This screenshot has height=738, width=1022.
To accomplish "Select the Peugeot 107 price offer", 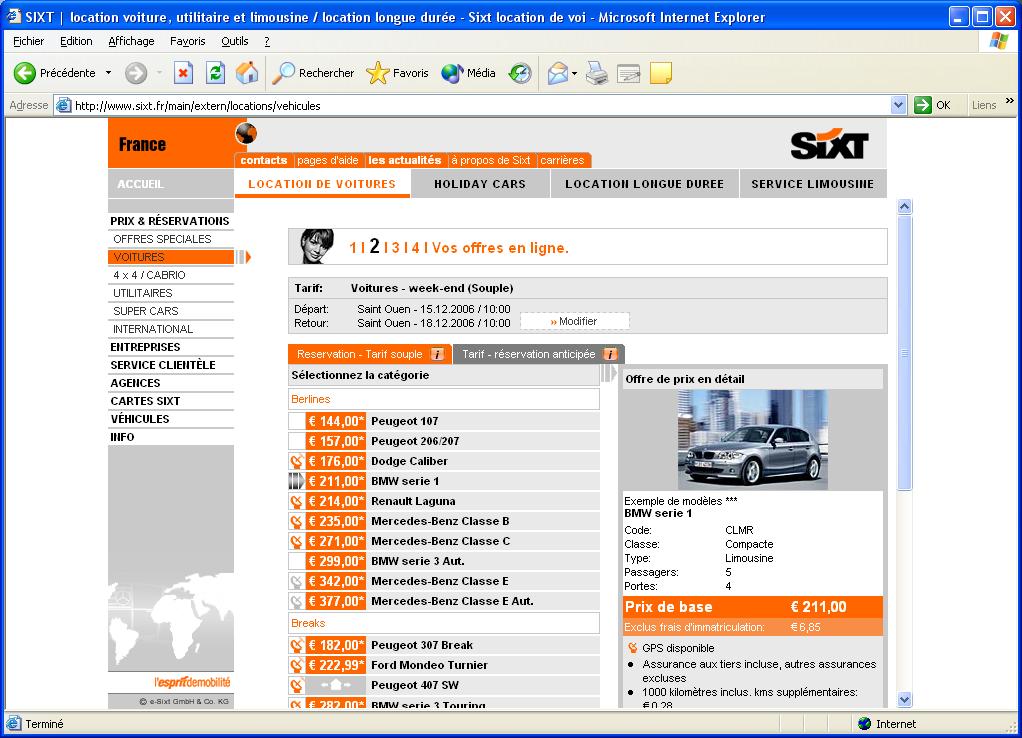I will point(336,421).
